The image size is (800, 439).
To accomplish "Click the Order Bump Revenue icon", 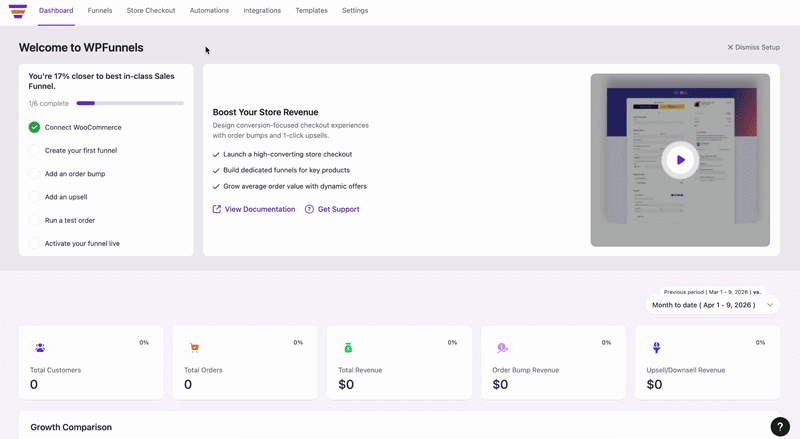I will point(502,348).
